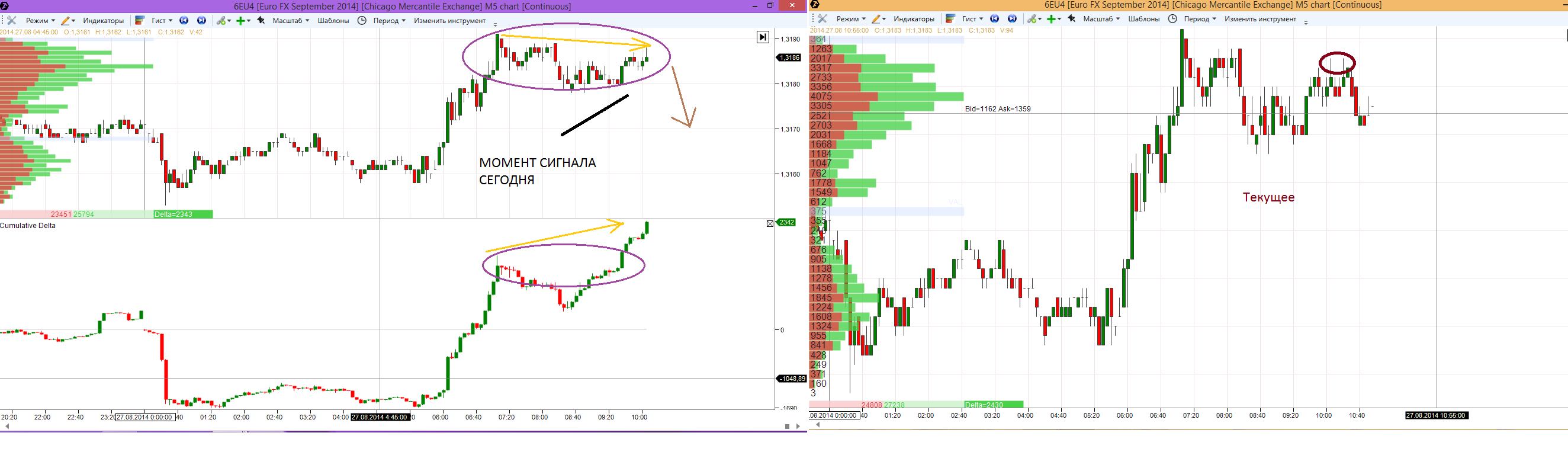Open pencil drawing tools in right orange window
The height and width of the screenshot is (455, 1568).
point(879,19)
